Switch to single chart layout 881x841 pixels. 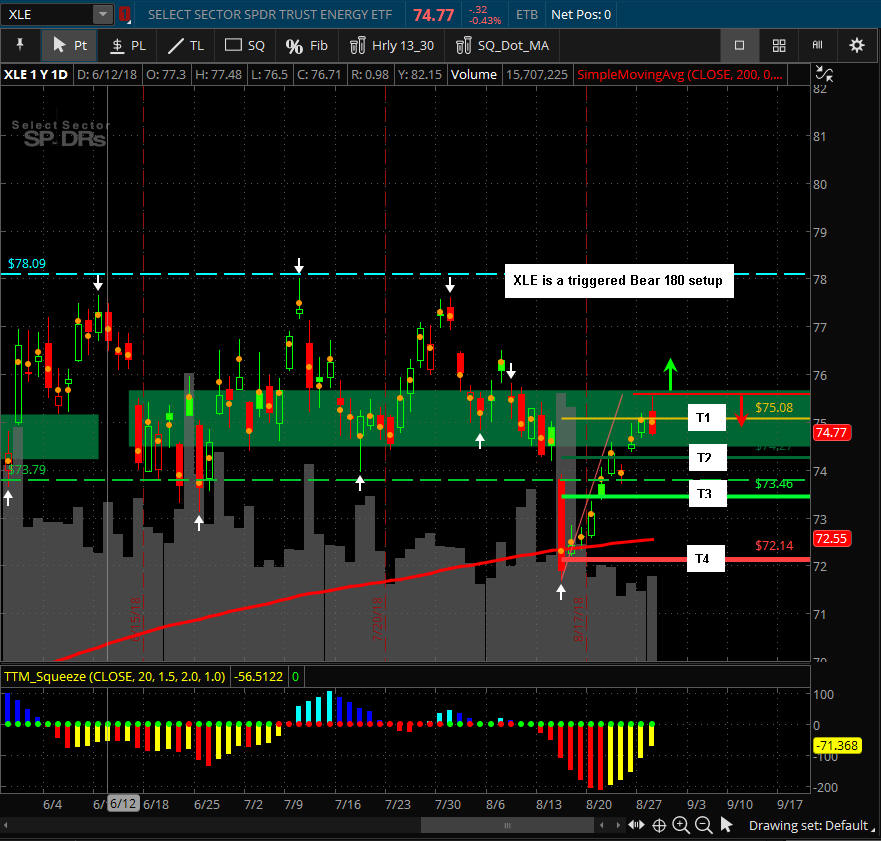[x=739, y=46]
